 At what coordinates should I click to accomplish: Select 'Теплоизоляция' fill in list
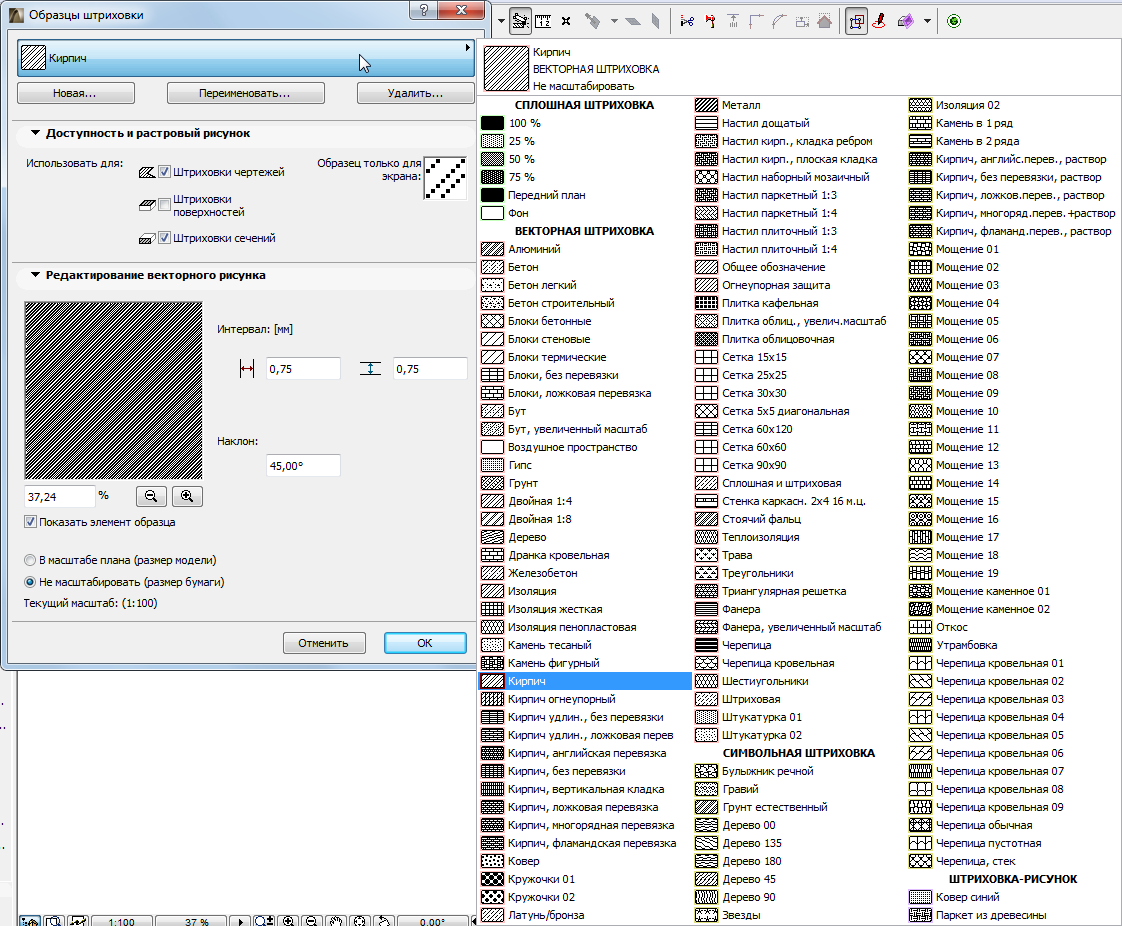[800, 537]
